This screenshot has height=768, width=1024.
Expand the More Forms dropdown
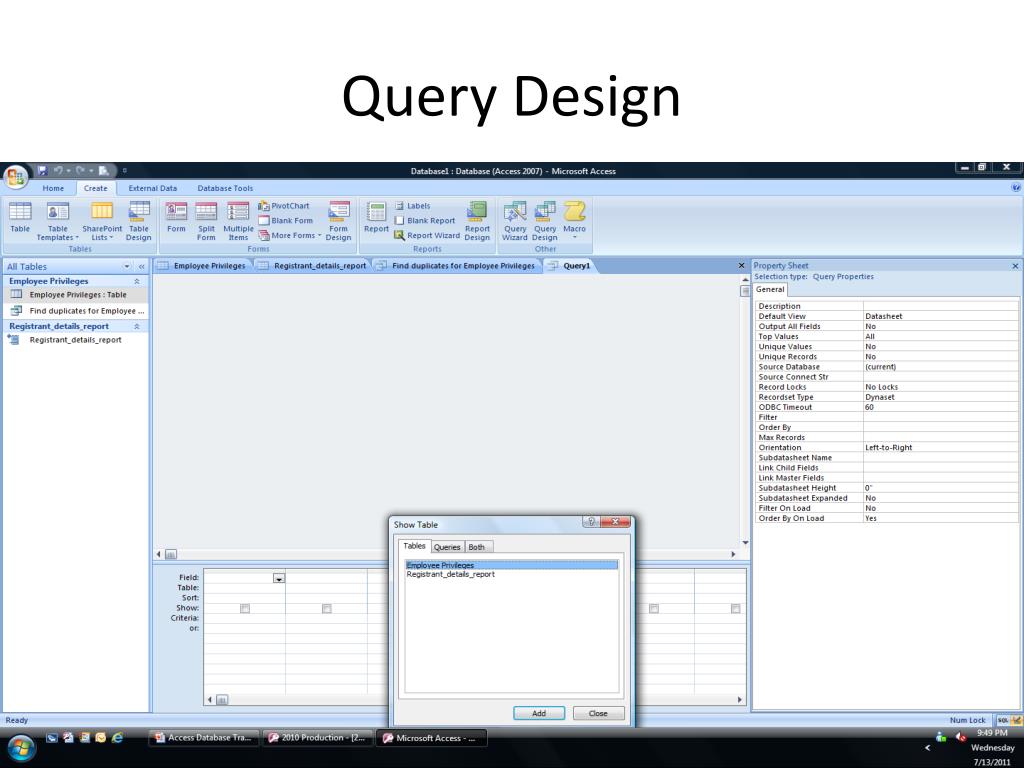coord(290,235)
